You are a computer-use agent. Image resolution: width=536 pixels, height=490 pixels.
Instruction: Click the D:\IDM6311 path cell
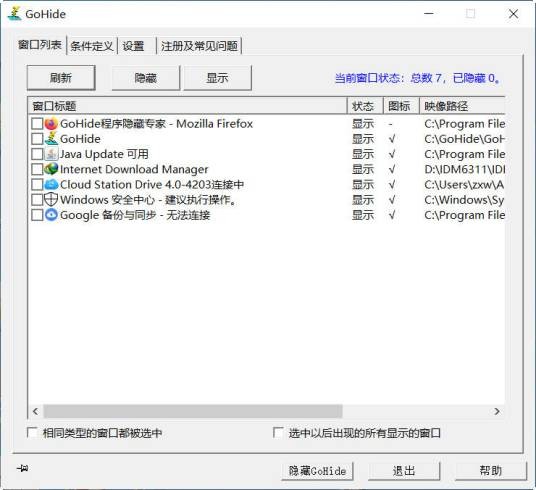465,169
